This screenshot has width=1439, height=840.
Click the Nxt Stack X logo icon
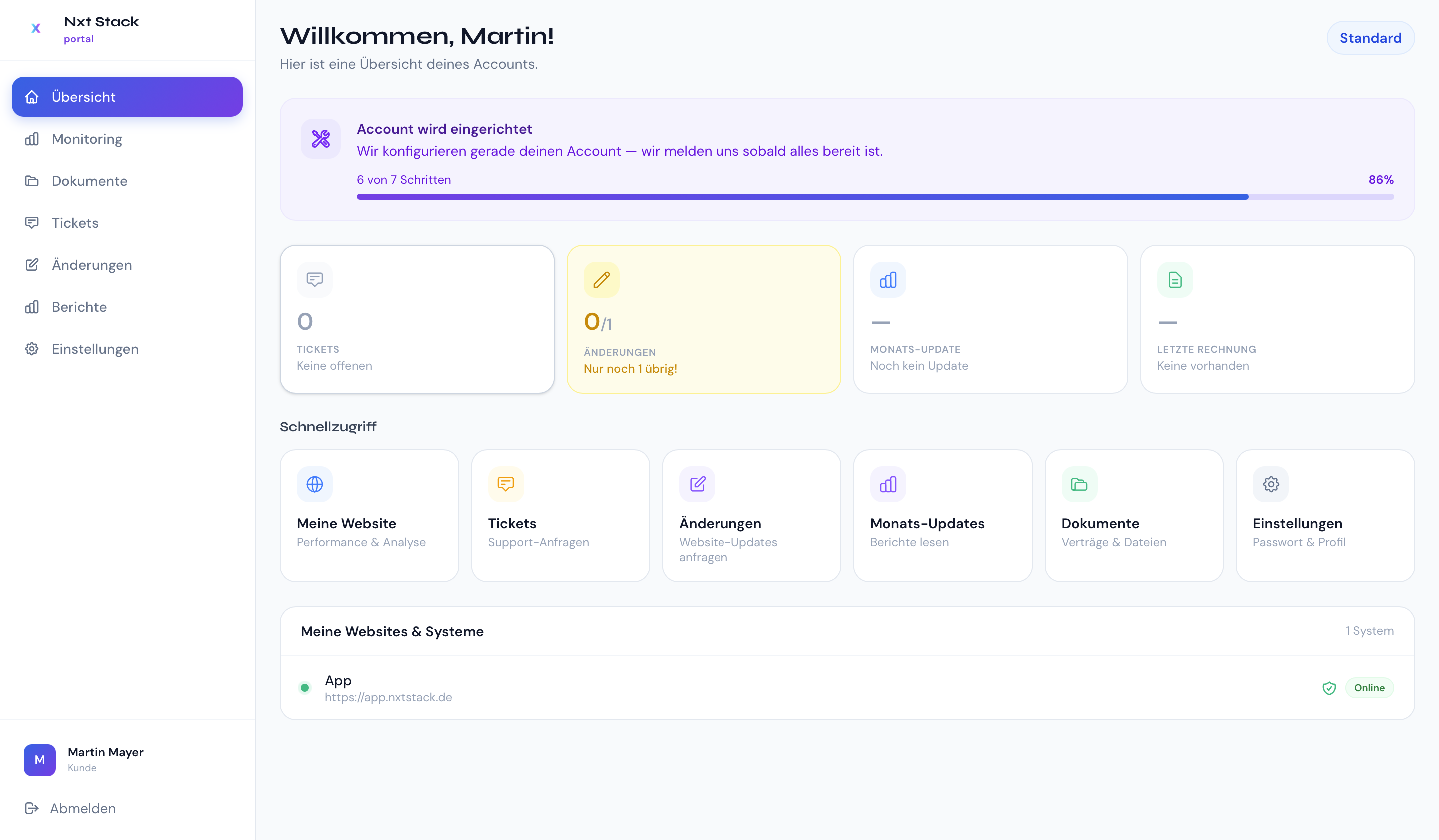[36, 28]
